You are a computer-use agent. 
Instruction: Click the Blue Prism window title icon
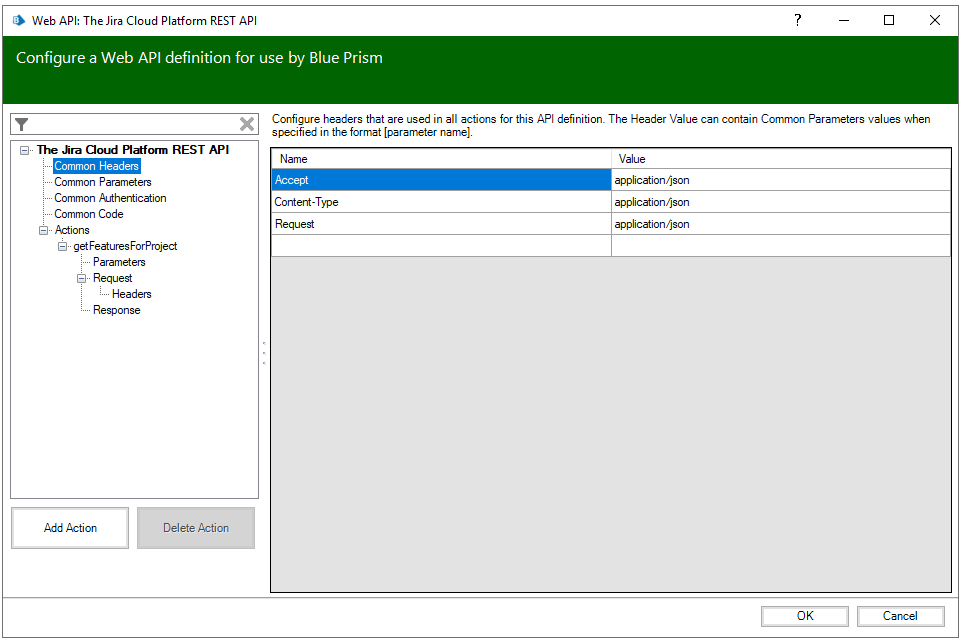tap(18, 20)
